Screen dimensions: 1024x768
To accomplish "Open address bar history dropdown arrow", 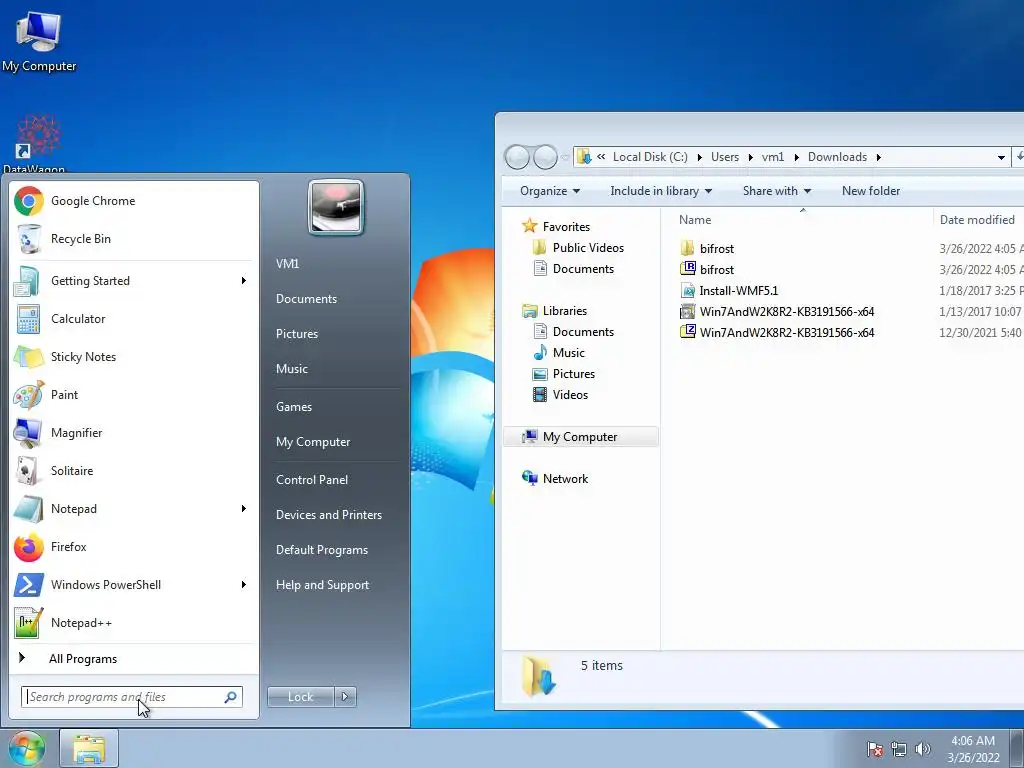I will 1000,157.
